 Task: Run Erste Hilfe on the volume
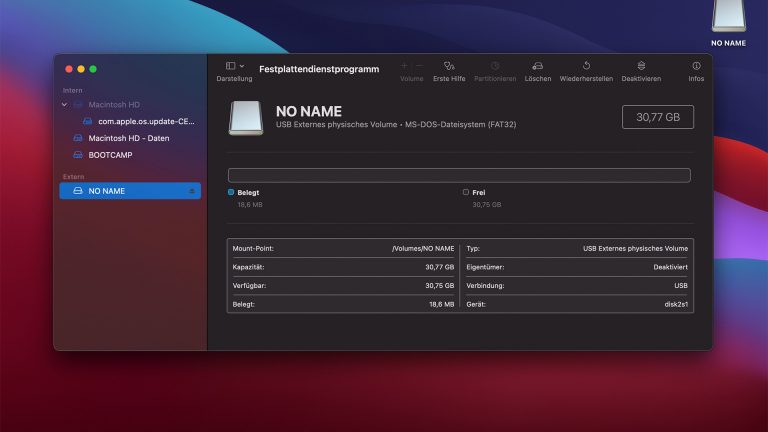coord(449,66)
